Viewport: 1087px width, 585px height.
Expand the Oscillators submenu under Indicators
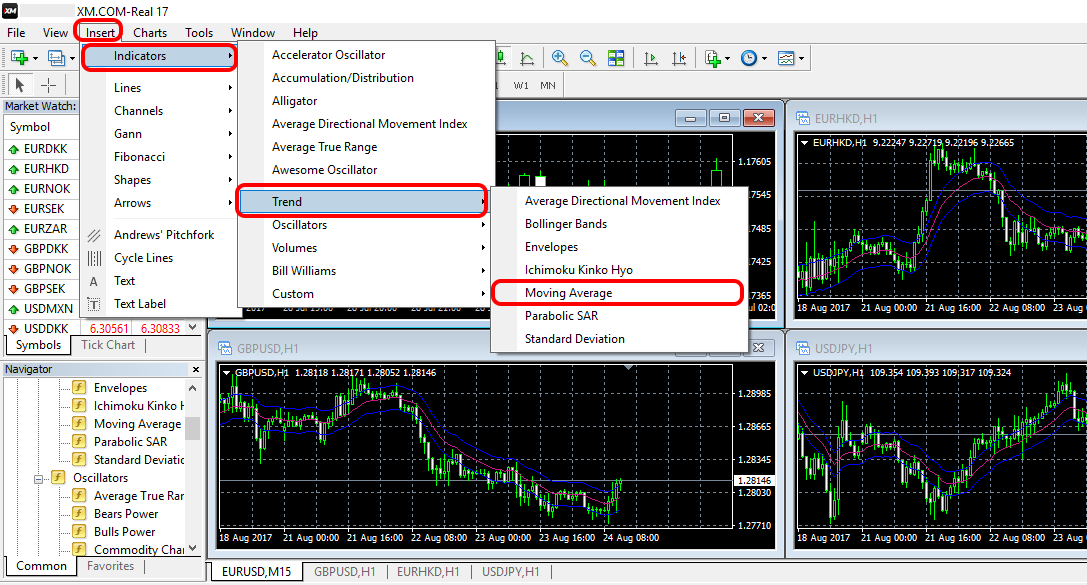point(365,225)
